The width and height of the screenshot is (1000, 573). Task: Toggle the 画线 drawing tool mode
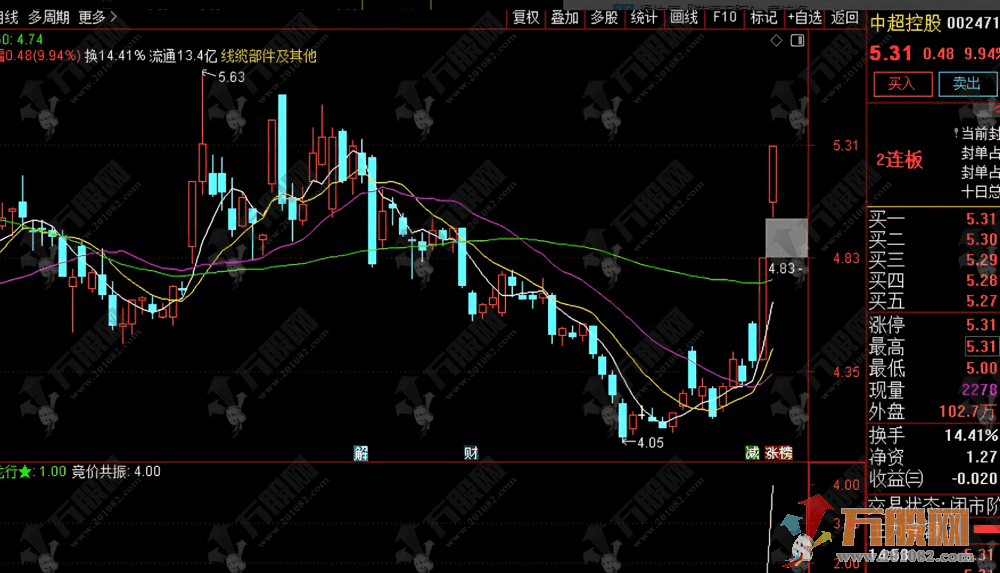pyautogui.click(x=684, y=17)
